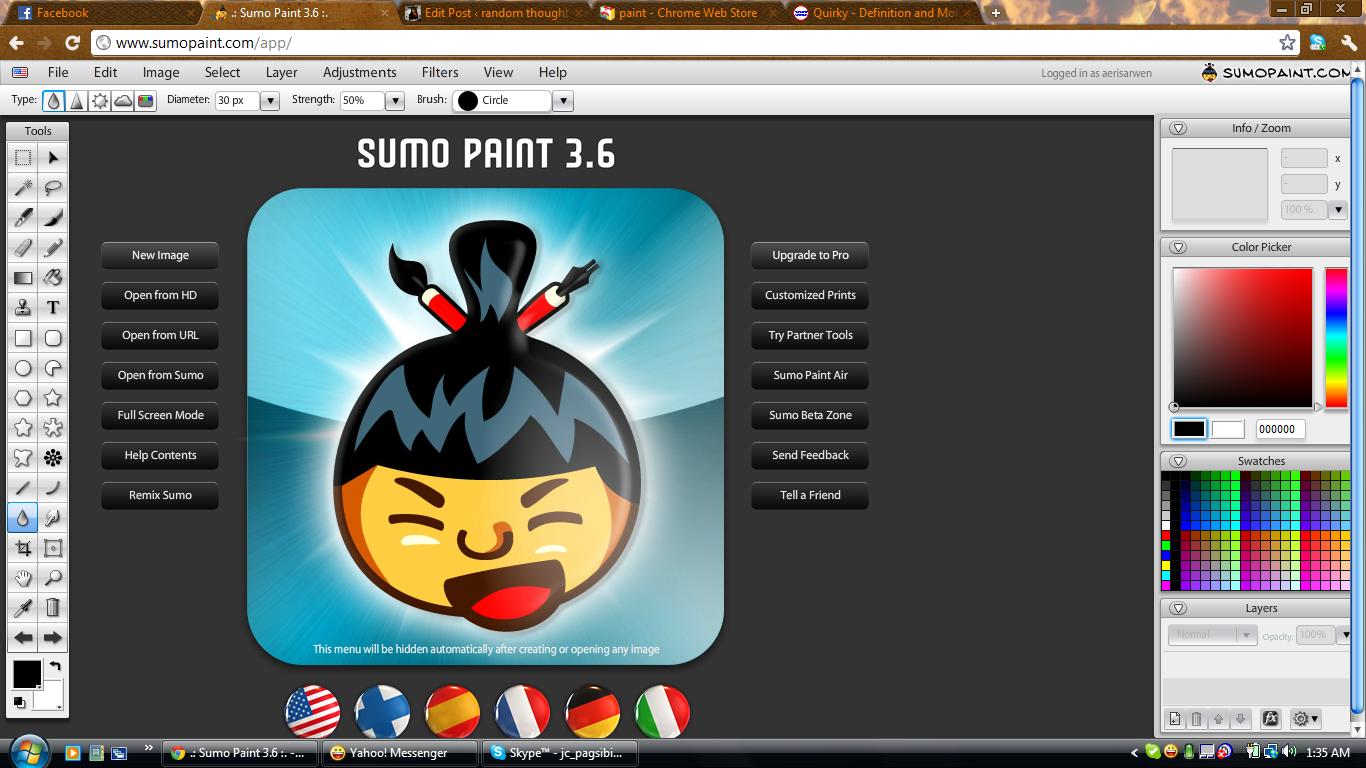The width and height of the screenshot is (1366, 768).
Task: Select the Zoom magnifier tool
Action: click(x=53, y=578)
